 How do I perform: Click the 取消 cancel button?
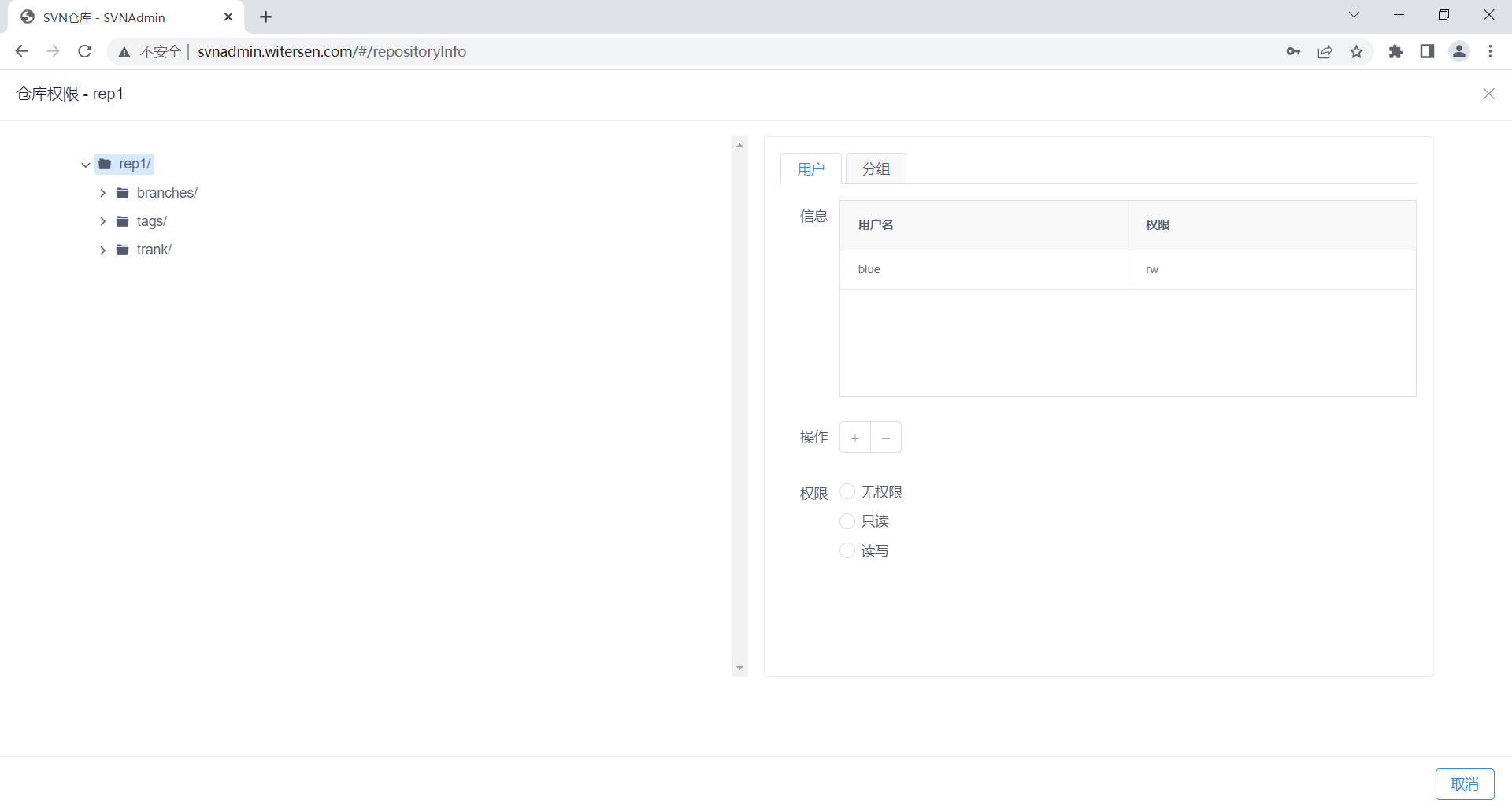[1464, 783]
